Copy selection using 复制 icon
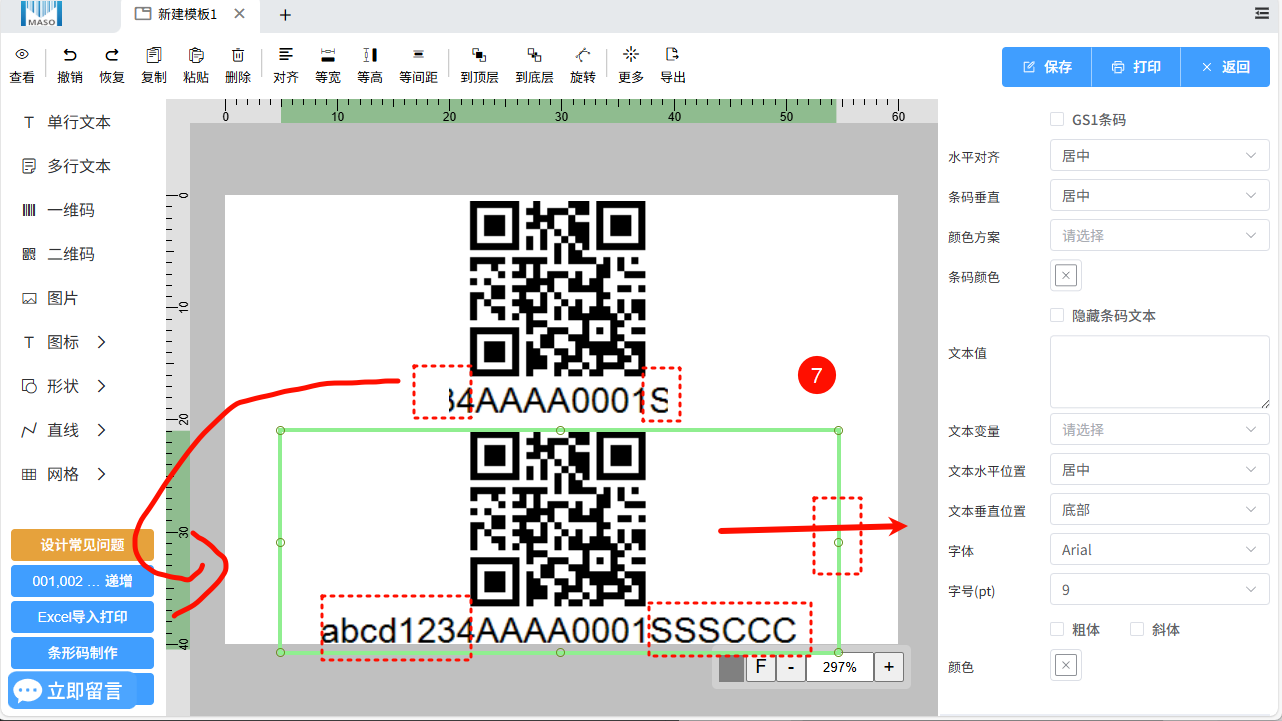Viewport: 1282px width, 721px height. pos(154,55)
